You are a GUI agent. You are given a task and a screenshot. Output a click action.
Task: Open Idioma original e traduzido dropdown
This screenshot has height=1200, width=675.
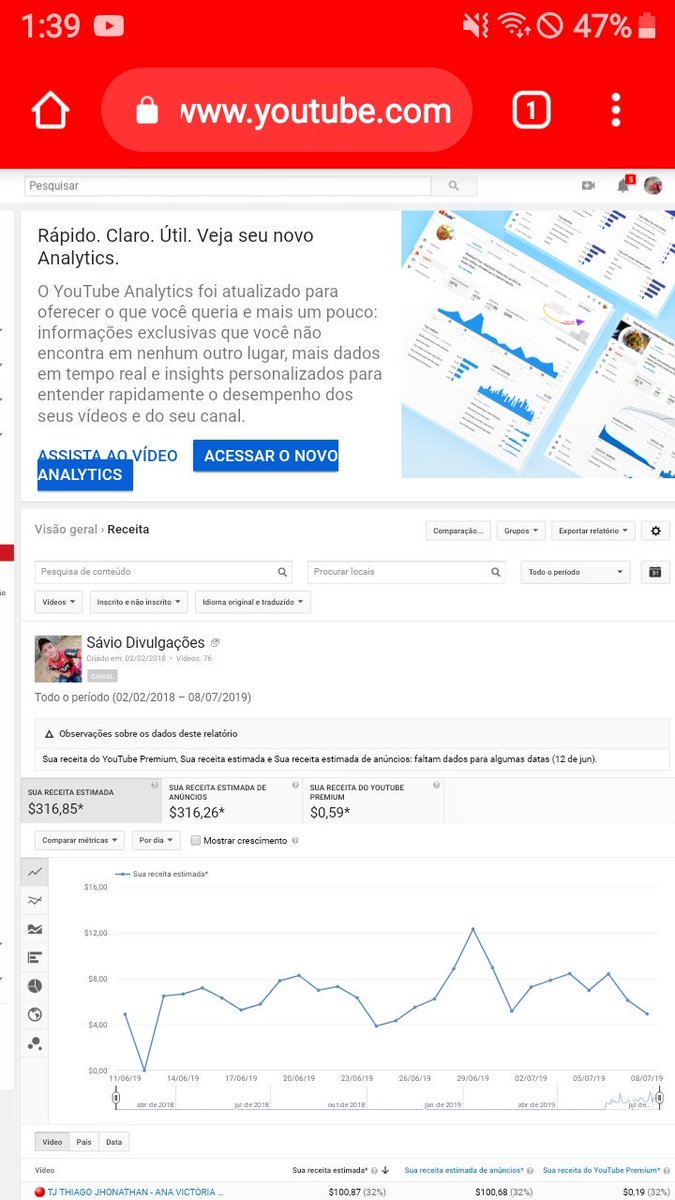coord(253,602)
